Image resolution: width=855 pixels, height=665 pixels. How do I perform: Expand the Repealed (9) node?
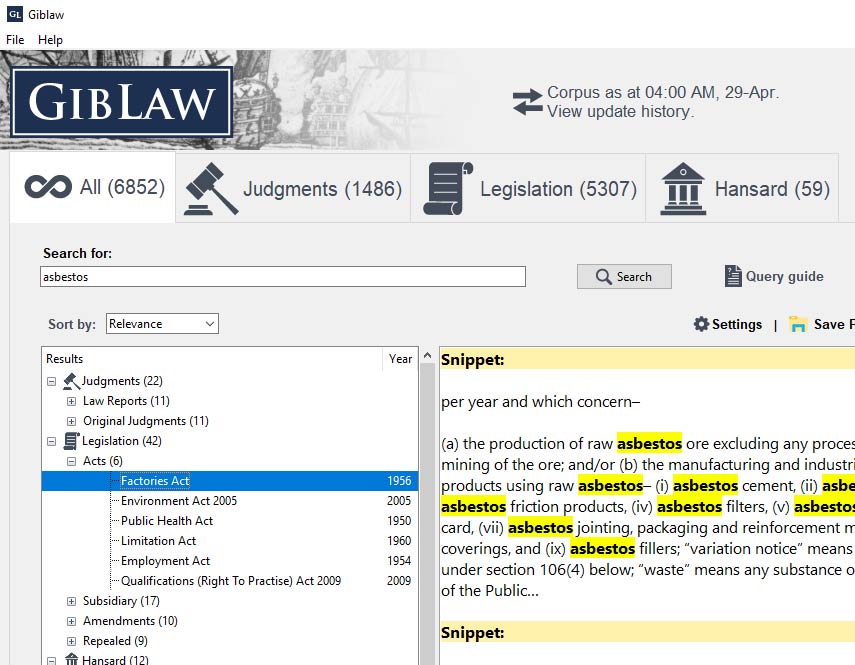click(71, 641)
